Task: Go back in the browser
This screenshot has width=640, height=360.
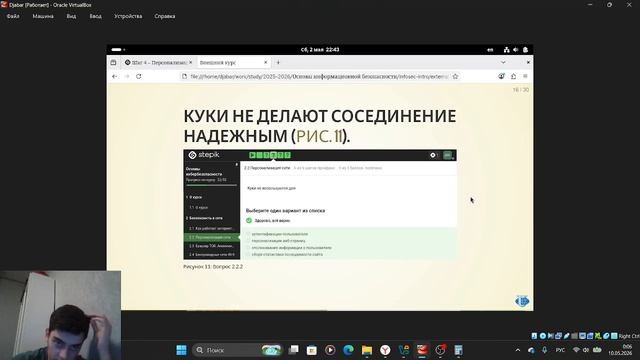Action: click(115, 76)
